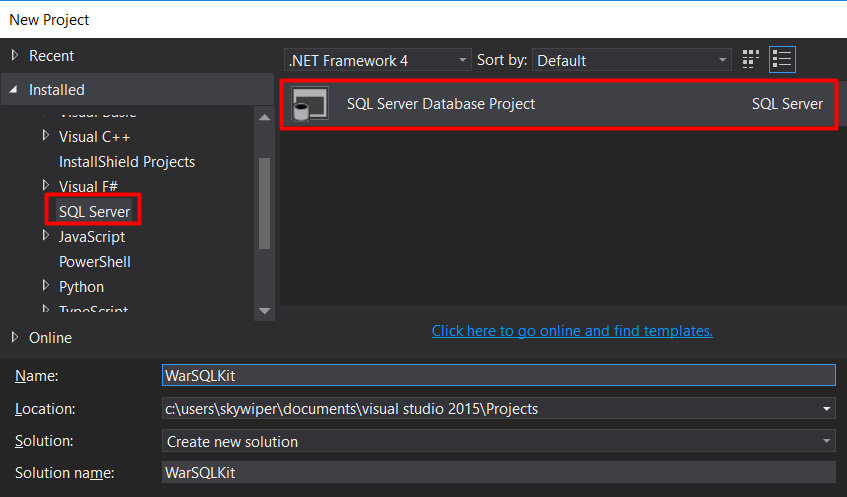
Task: Select Python template category
Action: coord(81,287)
